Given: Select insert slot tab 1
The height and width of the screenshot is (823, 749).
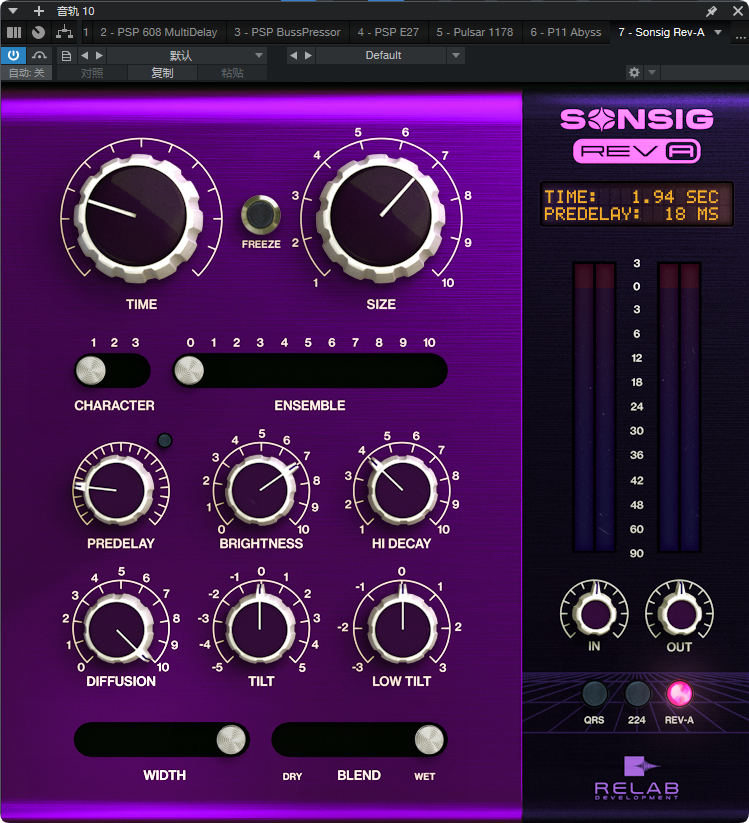Looking at the screenshot, I should 86,33.
